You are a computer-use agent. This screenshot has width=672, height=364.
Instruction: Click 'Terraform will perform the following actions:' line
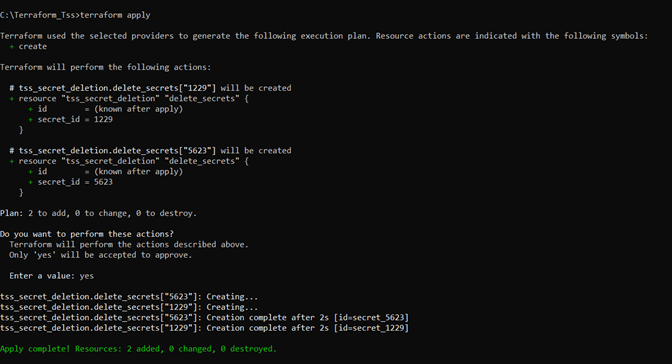(x=105, y=67)
